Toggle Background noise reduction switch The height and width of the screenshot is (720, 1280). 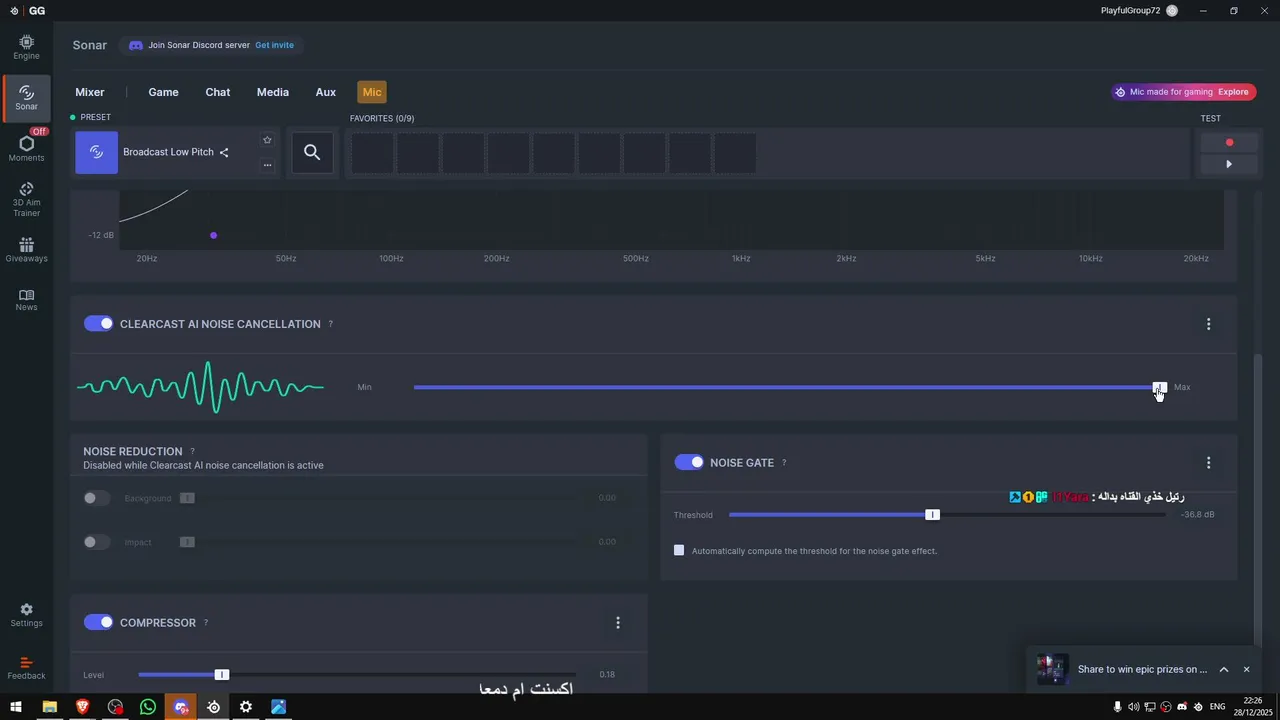[96, 498]
